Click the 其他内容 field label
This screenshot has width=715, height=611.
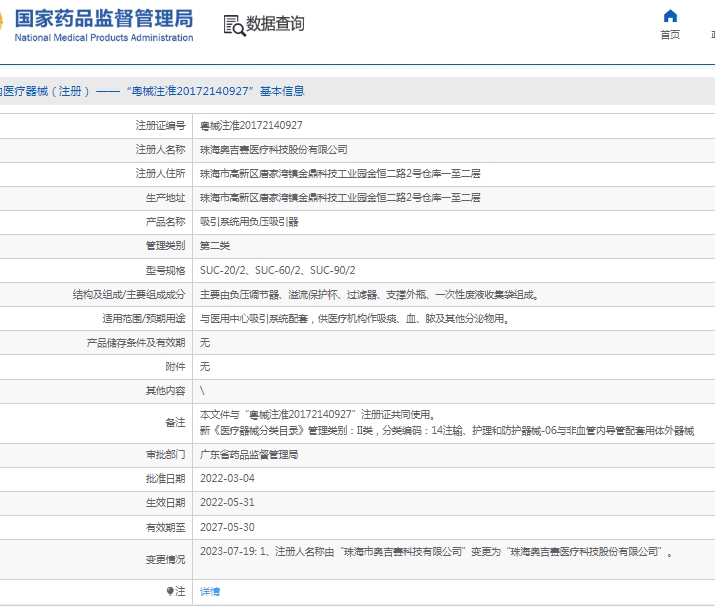tap(166, 391)
